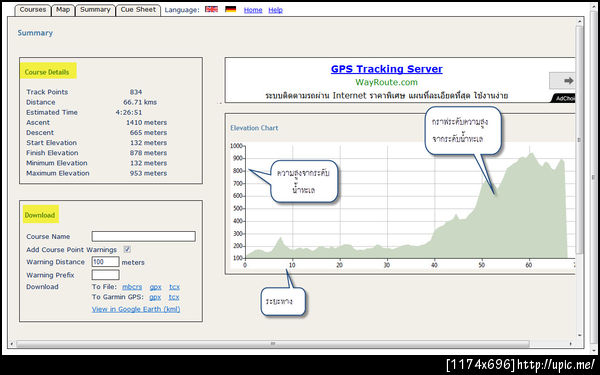Switch language to German via flag icon
Viewport: 600px width, 375px height.
pos(230,9)
